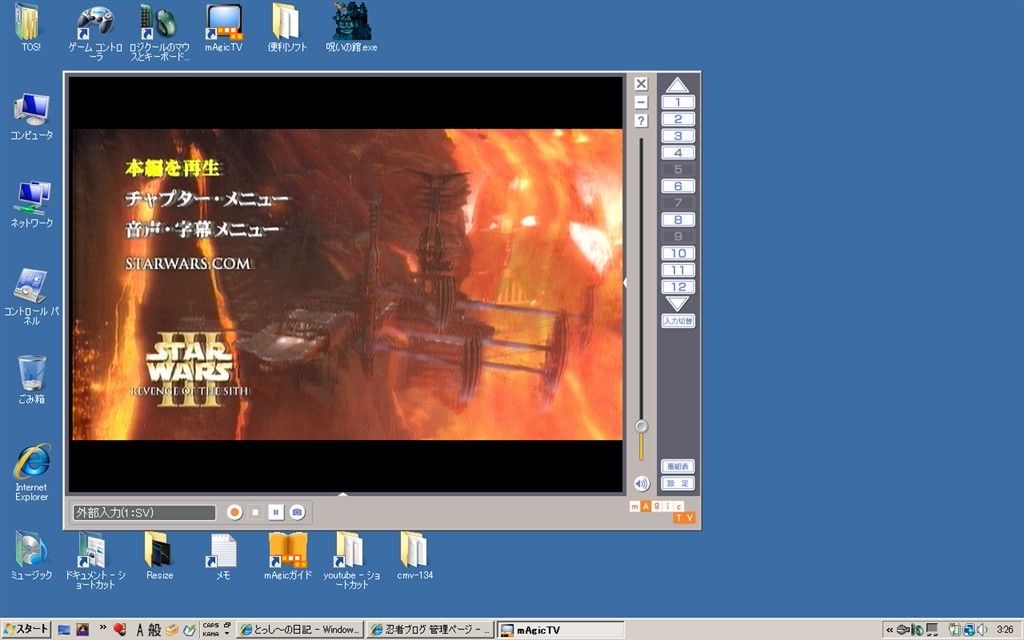Open the ドキュメント shortcut on the desktop
Screen dimensions: 1024x640
[95, 560]
